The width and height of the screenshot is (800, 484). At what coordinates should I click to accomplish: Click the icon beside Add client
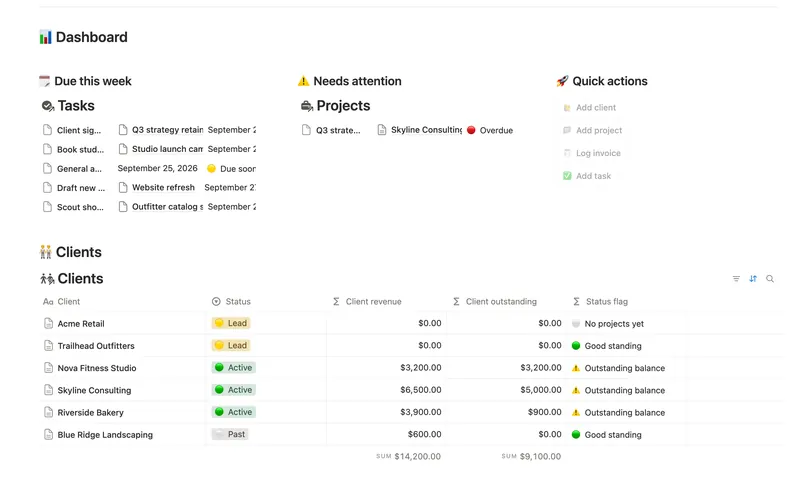click(x=567, y=108)
